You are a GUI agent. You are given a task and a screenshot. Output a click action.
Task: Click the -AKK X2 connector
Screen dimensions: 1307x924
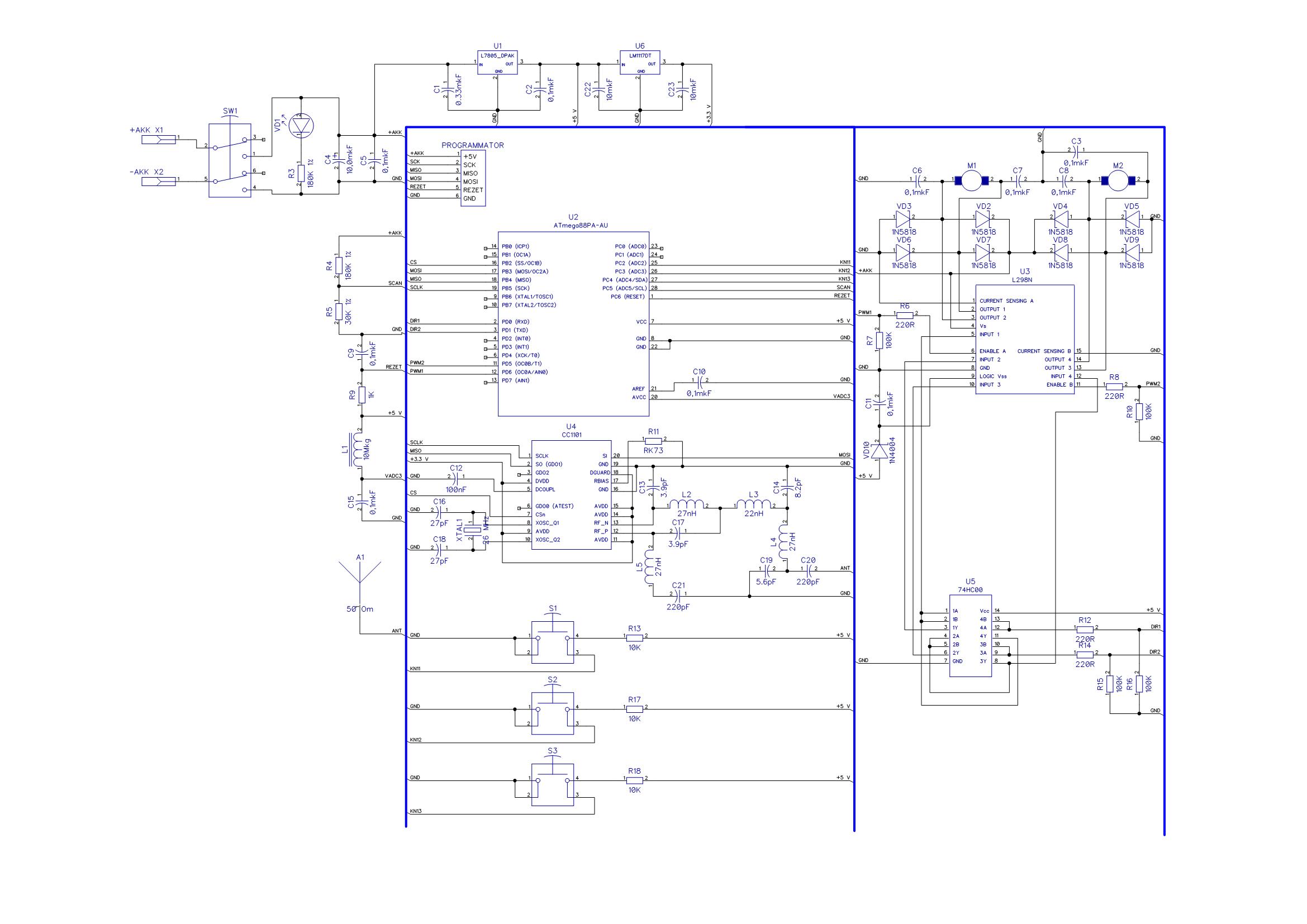click(158, 182)
